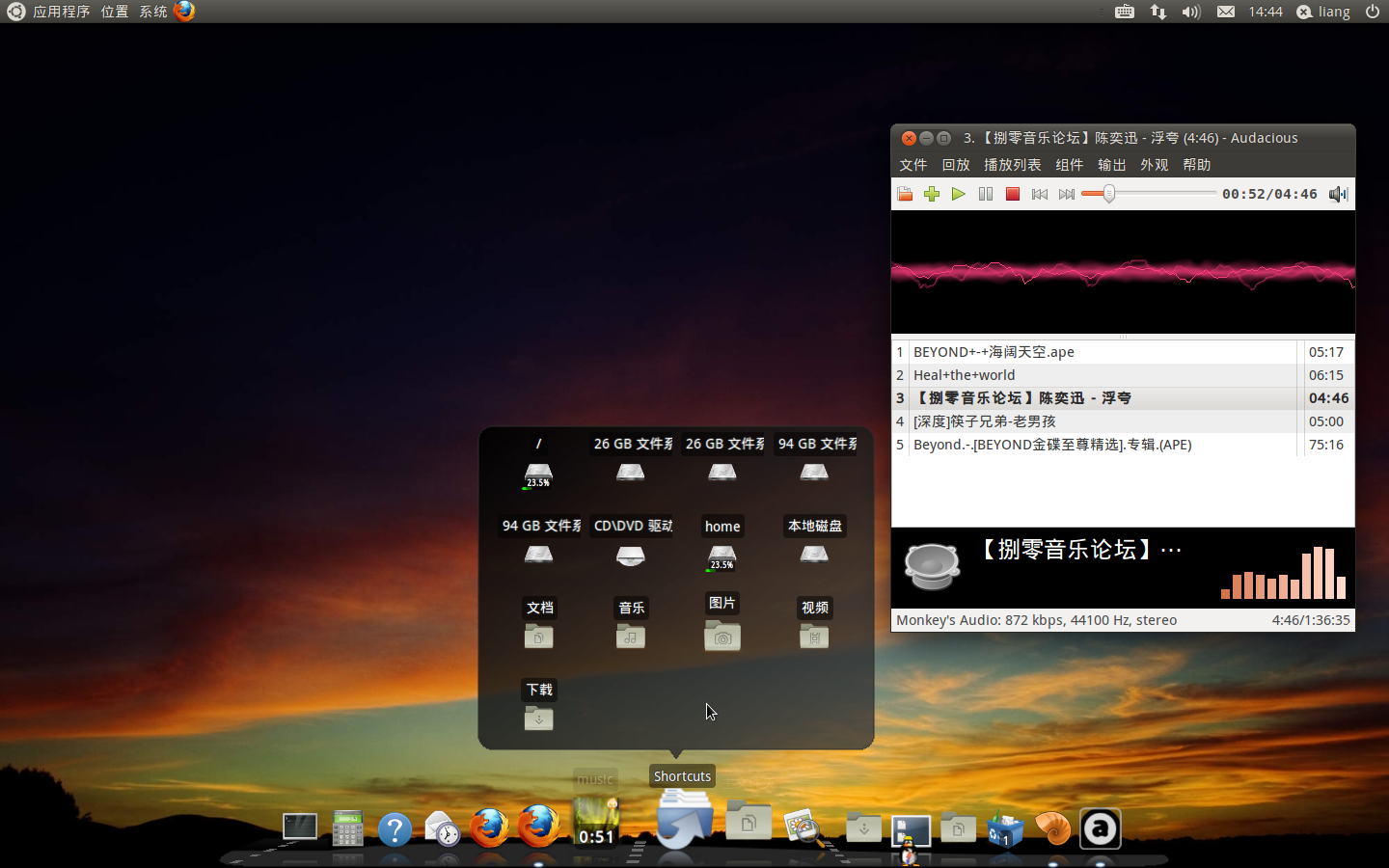
Task: Open the CD\DVD drive shortcut
Action: pyautogui.click(x=630, y=556)
